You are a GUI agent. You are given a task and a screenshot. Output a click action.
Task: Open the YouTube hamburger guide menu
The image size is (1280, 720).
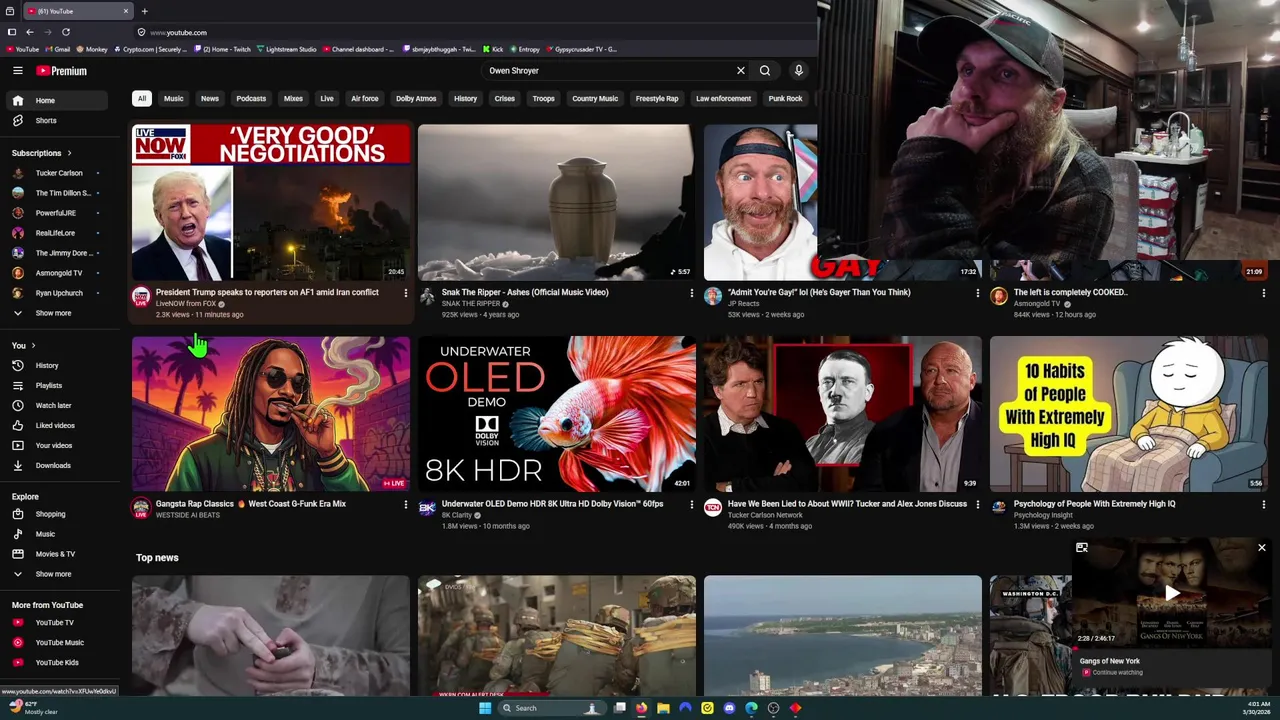(x=17, y=71)
